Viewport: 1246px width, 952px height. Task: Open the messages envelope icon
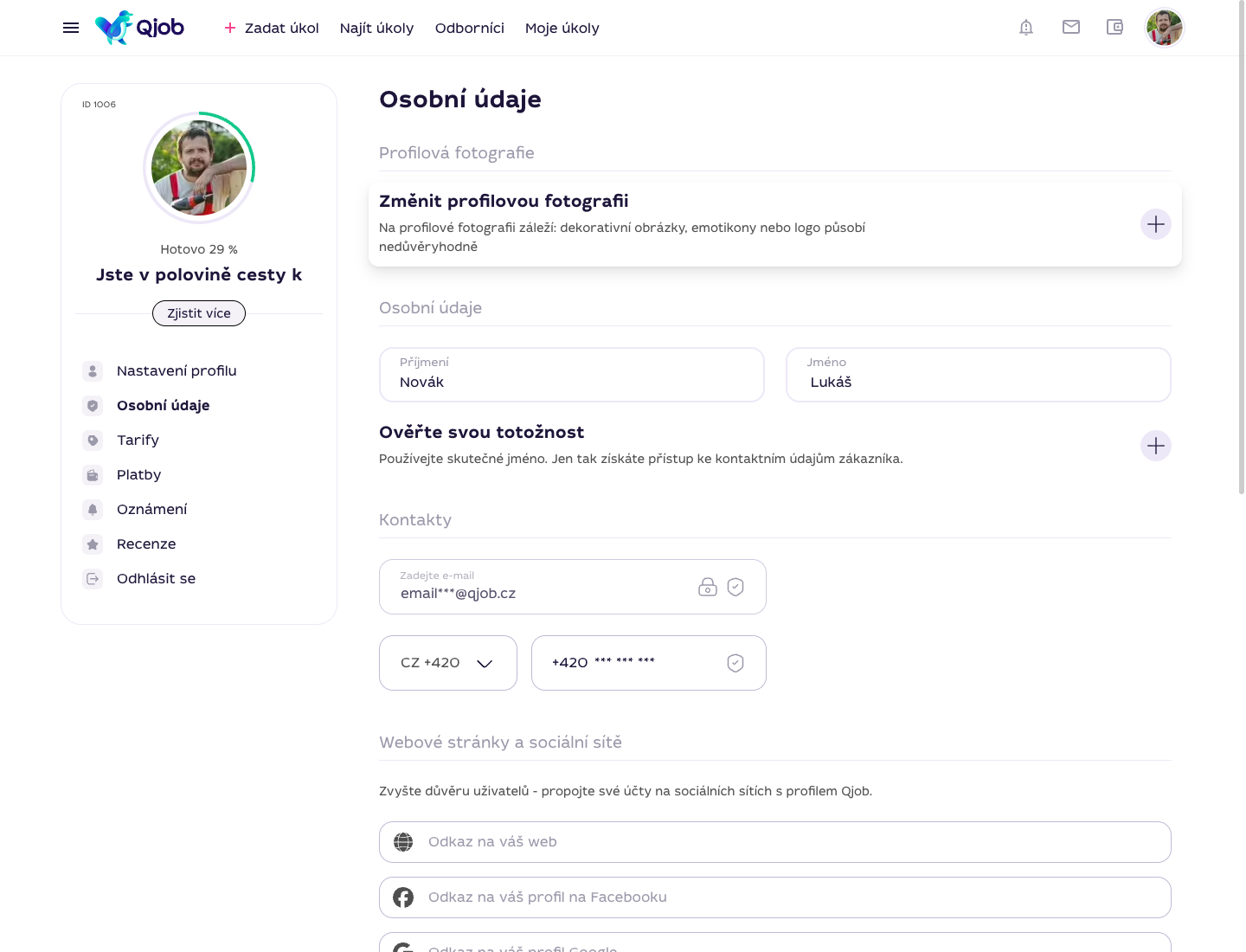pyautogui.click(x=1071, y=27)
